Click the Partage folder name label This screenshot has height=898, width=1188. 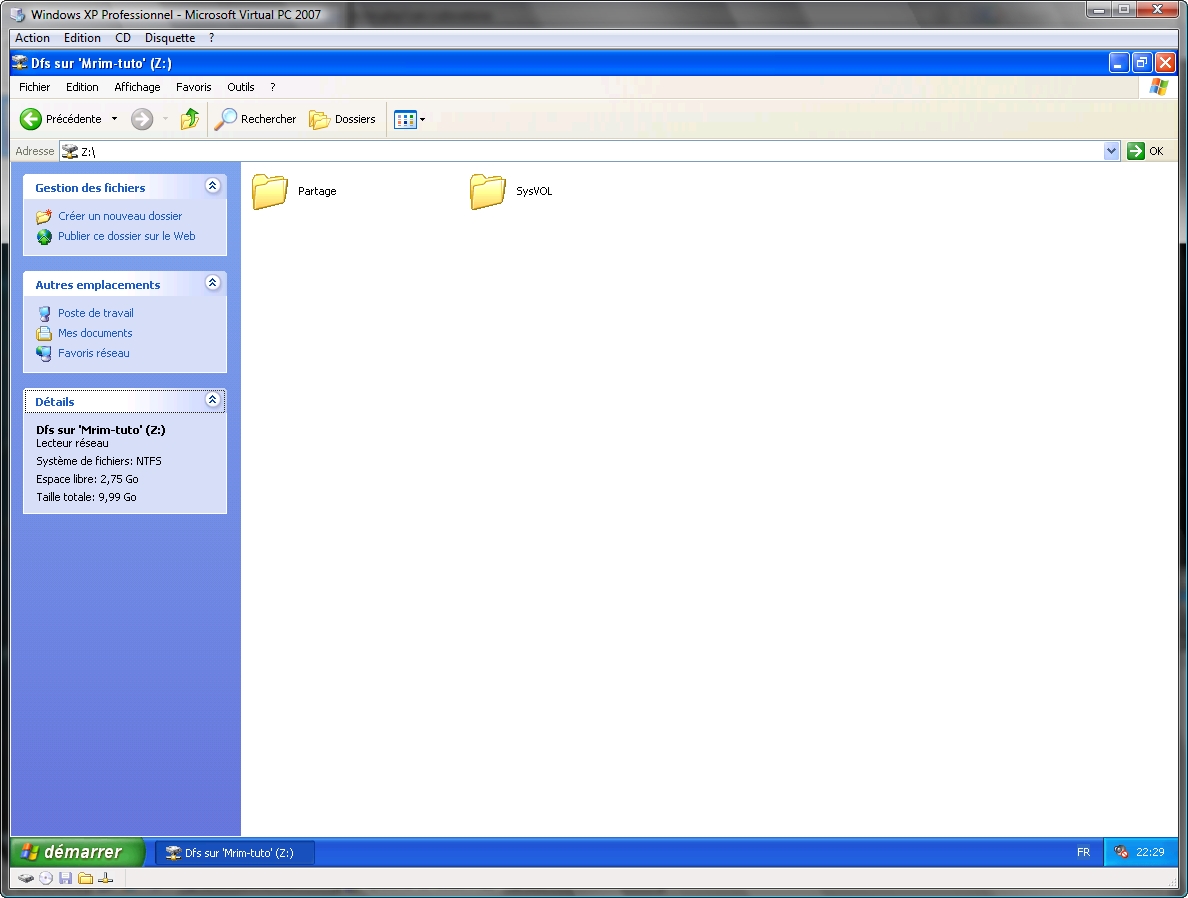click(317, 191)
